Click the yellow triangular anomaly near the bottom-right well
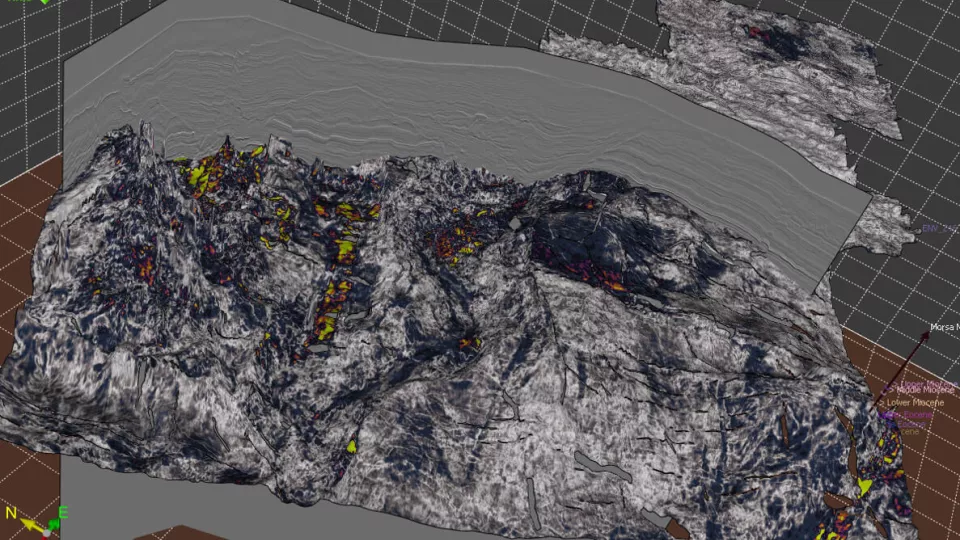The image size is (960, 540). [x=865, y=487]
